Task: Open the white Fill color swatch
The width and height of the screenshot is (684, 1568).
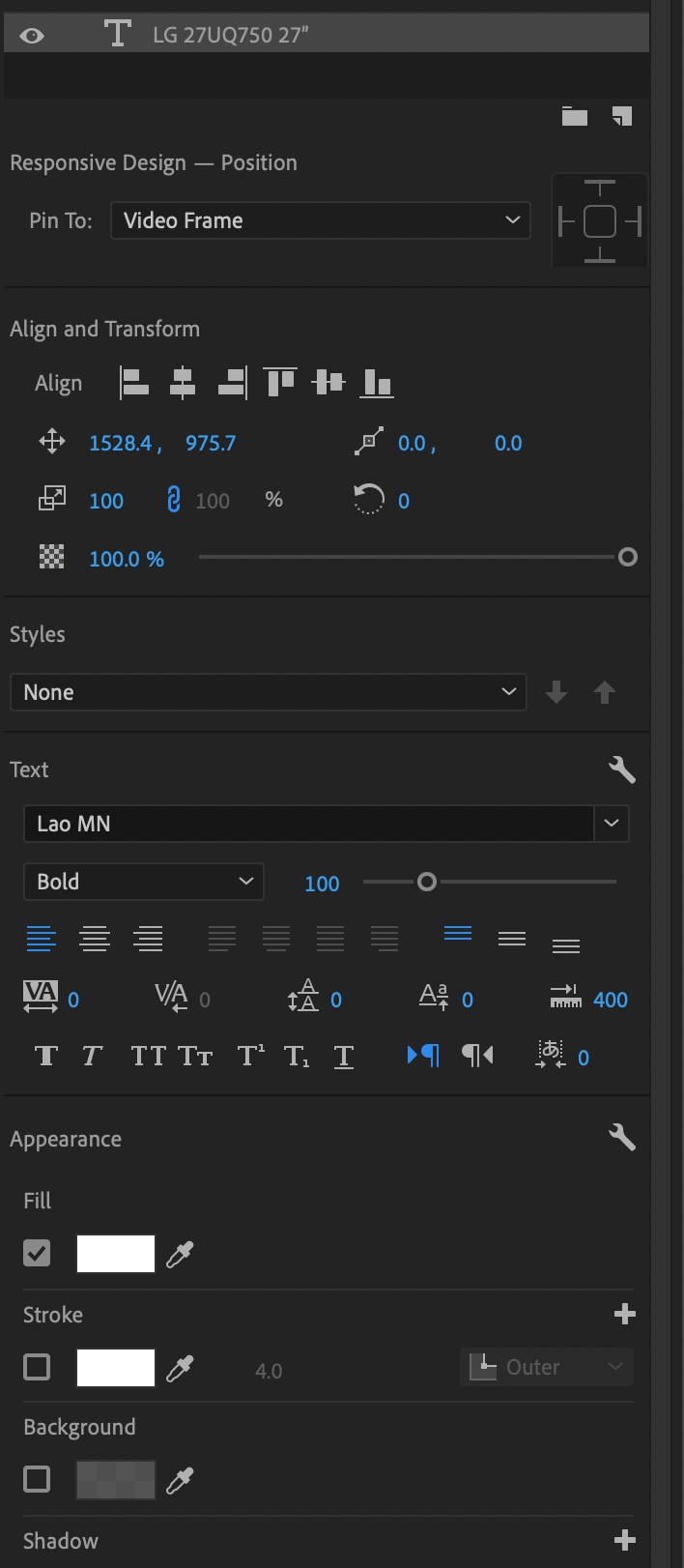Action: [116, 1254]
